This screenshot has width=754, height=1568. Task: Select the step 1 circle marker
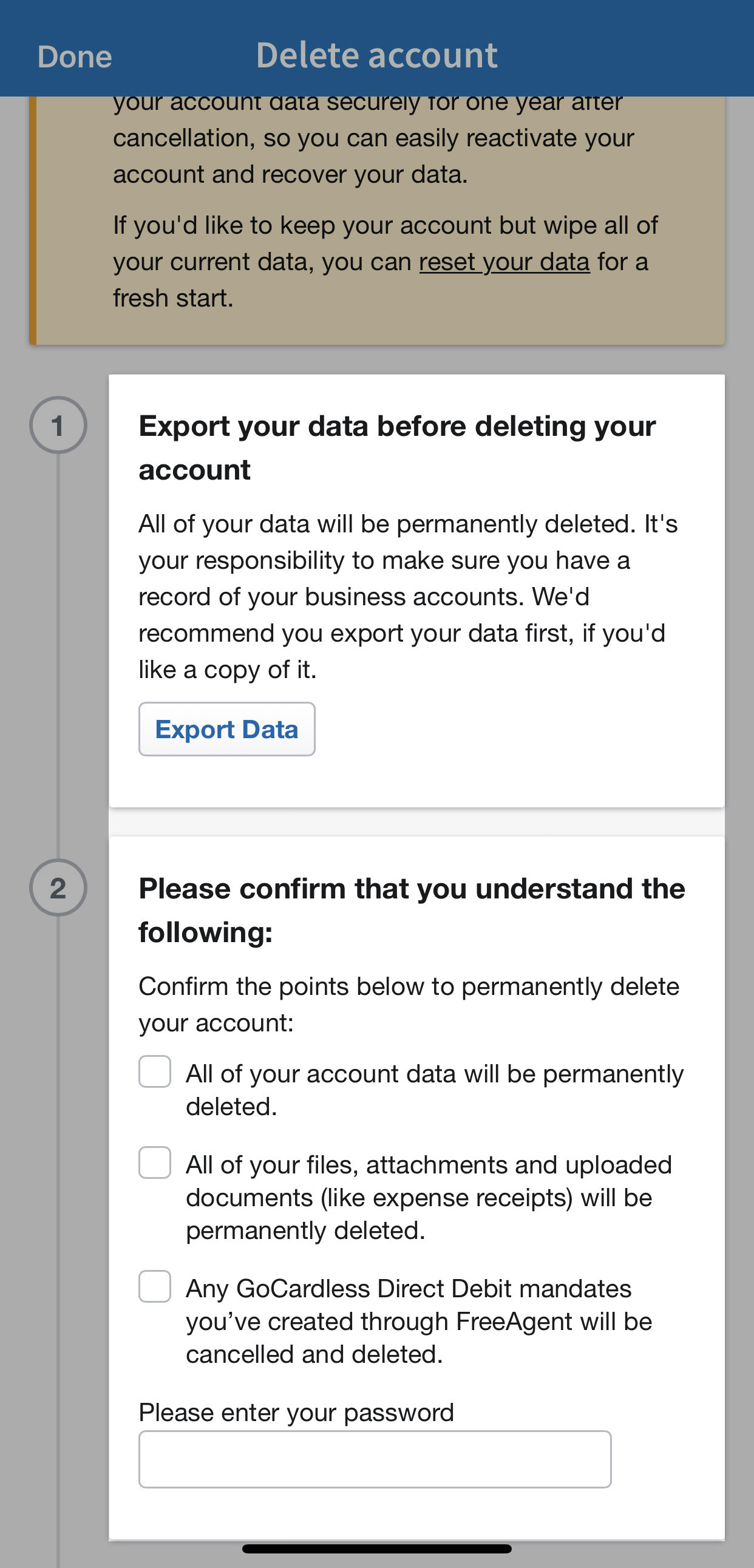pos(58,425)
